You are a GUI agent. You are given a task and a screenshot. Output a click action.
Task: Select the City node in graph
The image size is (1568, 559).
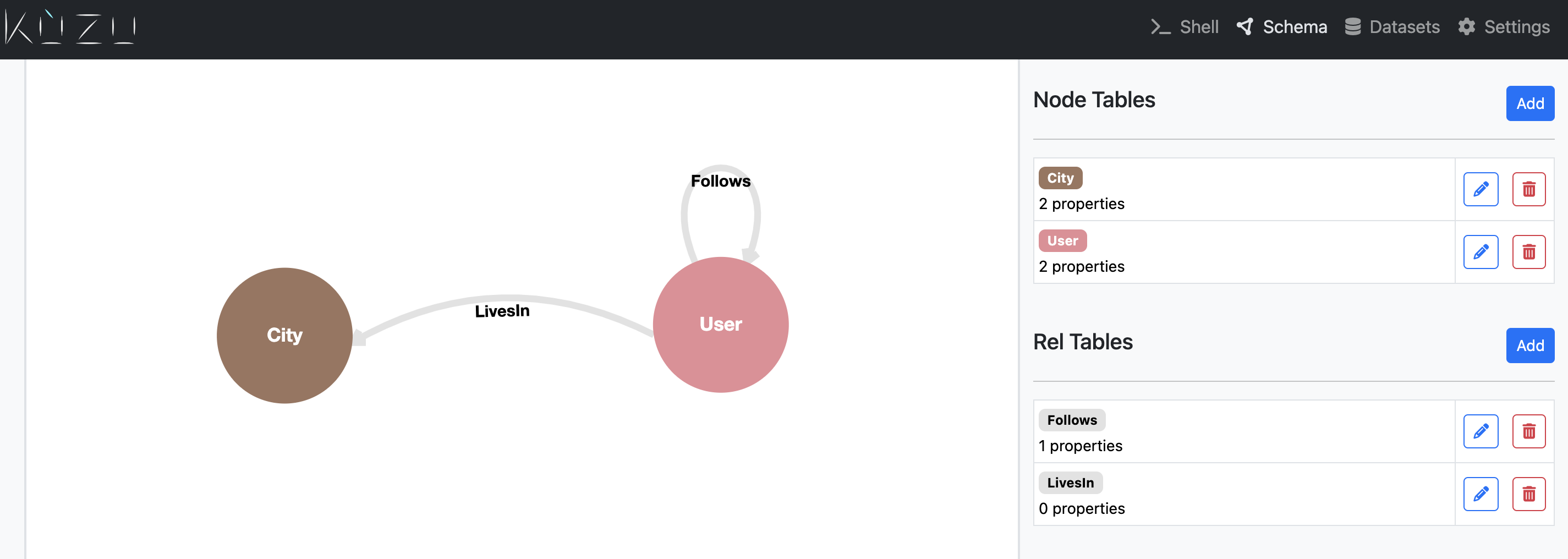[284, 336]
